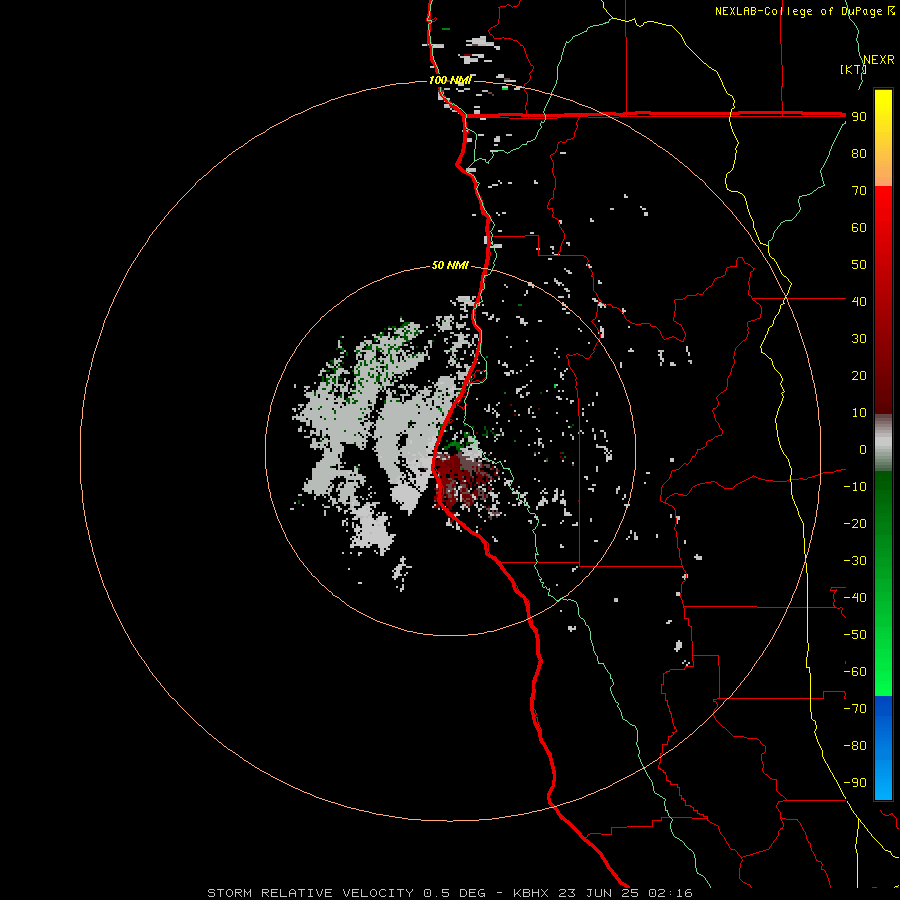Click the 10 value on velocity scale

click(x=859, y=413)
